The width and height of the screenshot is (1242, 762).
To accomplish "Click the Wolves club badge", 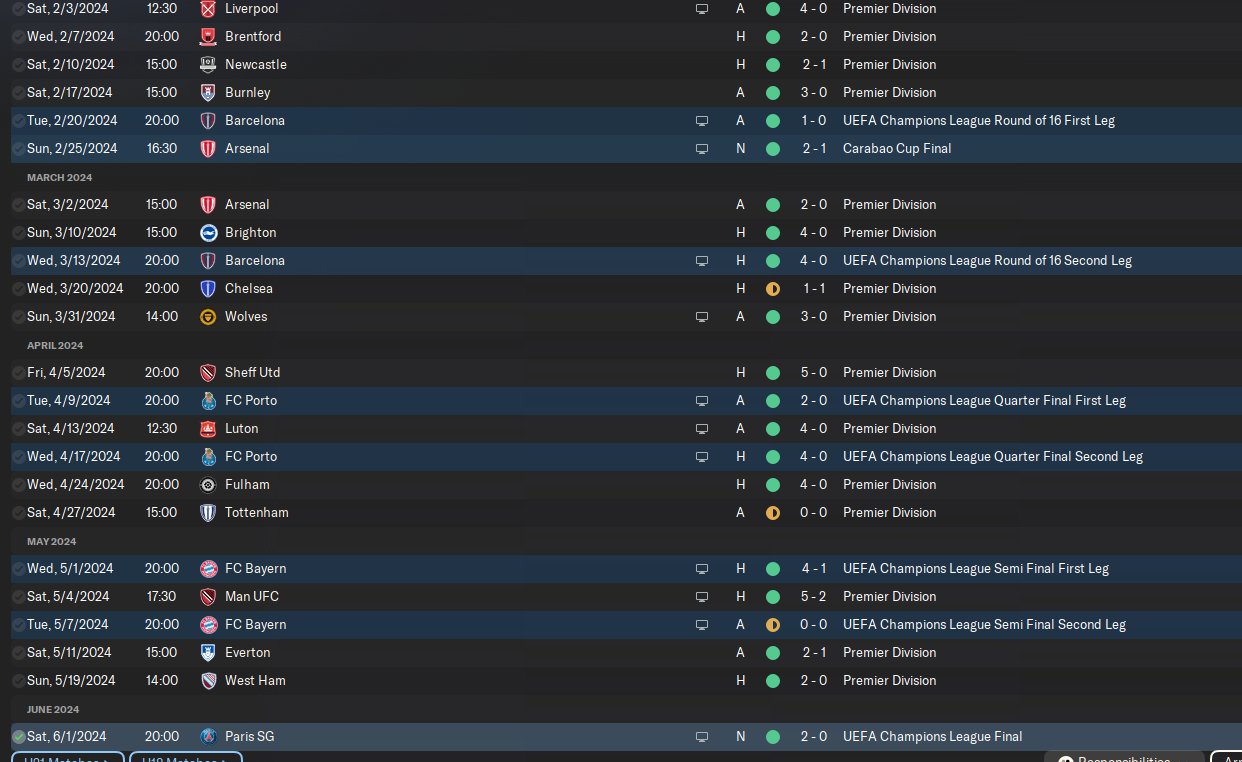I will pyautogui.click(x=208, y=316).
